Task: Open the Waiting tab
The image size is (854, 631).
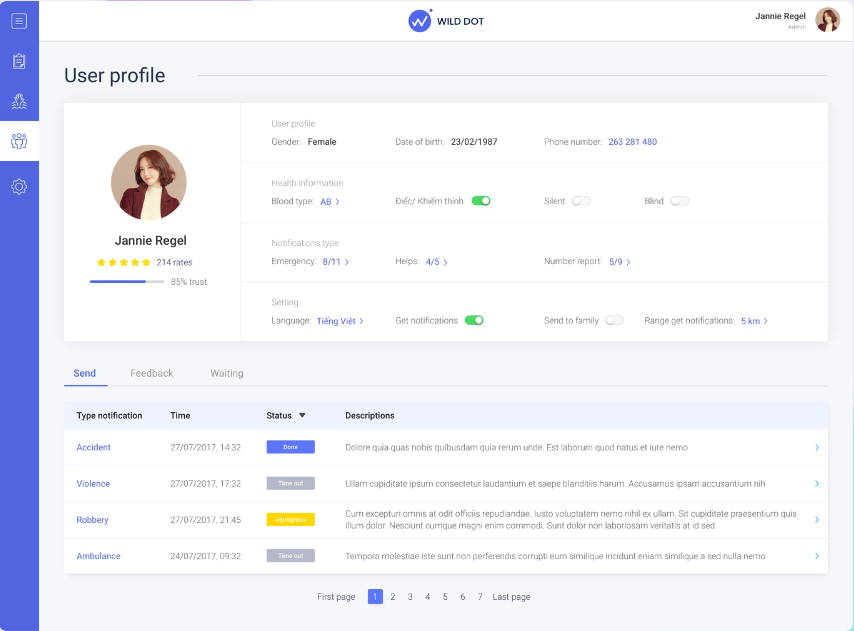Action: pyautogui.click(x=226, y=372)
